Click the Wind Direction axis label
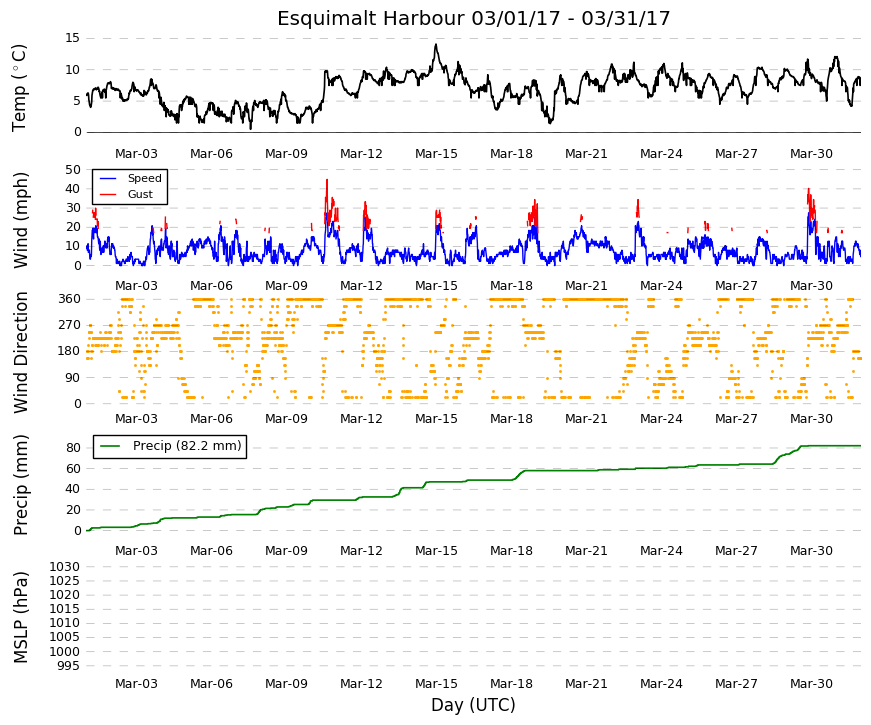Screen dimensions: 871x725 pyautogui.click(x=19, y=353)
